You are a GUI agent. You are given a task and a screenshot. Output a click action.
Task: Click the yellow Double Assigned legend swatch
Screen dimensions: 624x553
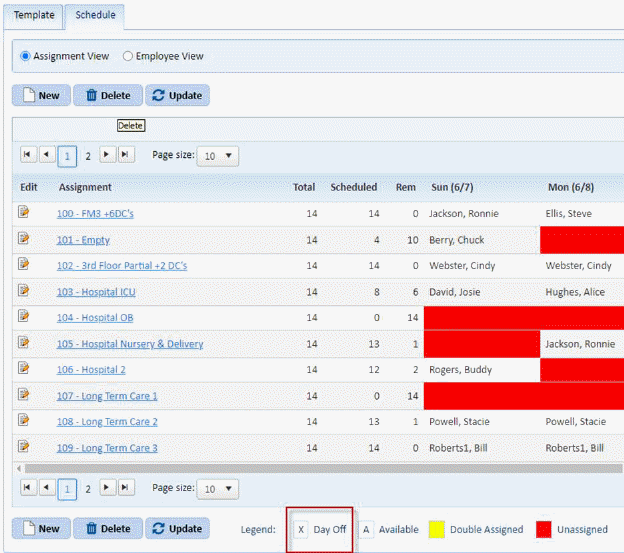[437, 529]
